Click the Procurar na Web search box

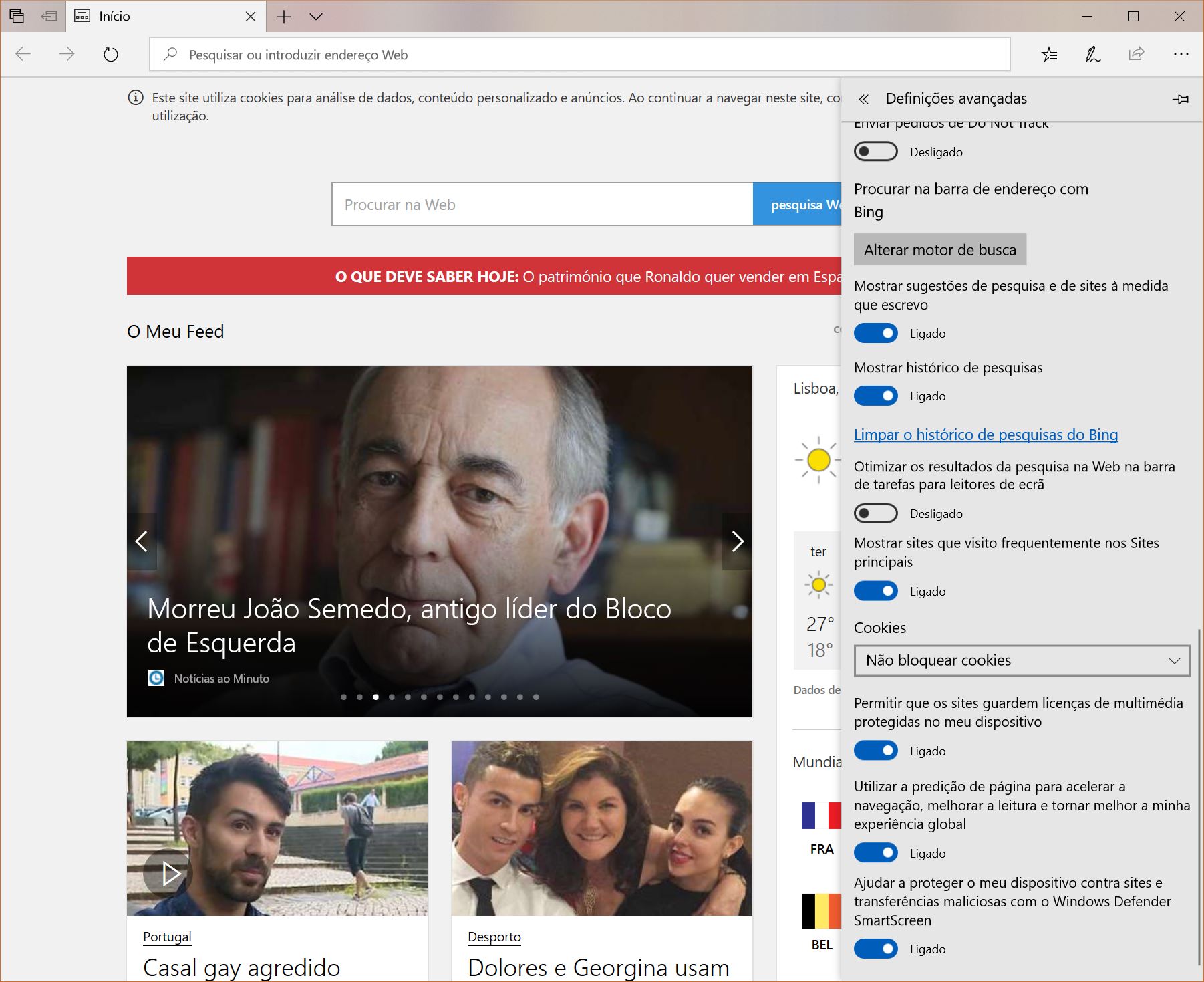[543, 204]
